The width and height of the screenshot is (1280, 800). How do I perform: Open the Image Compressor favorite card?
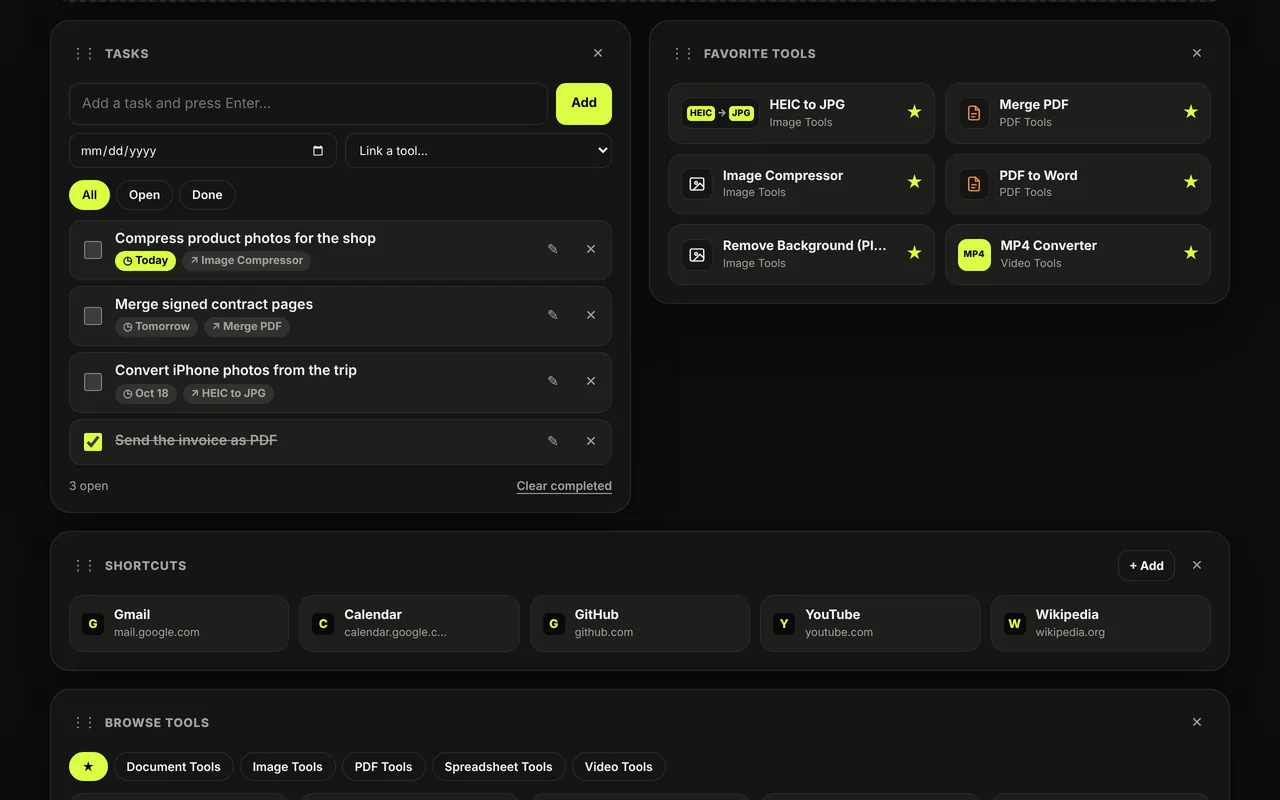801,184
